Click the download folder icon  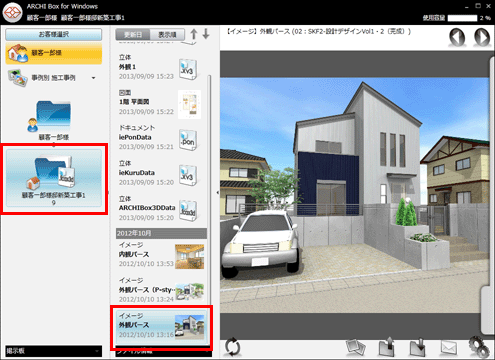(417, 347)
